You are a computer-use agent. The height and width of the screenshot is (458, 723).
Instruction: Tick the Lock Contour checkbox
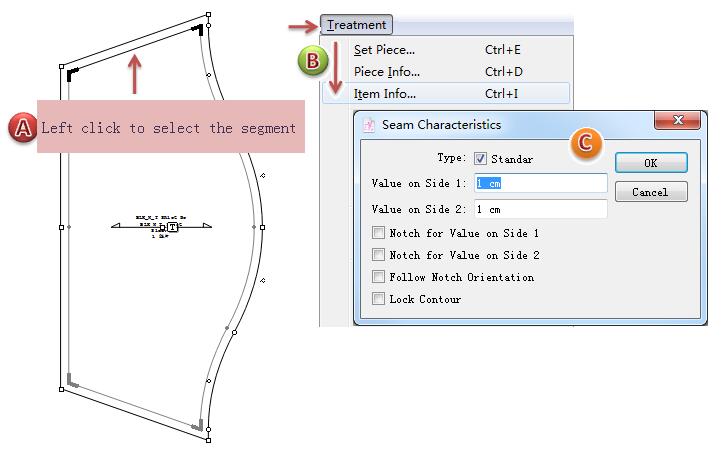pos(378,299)
